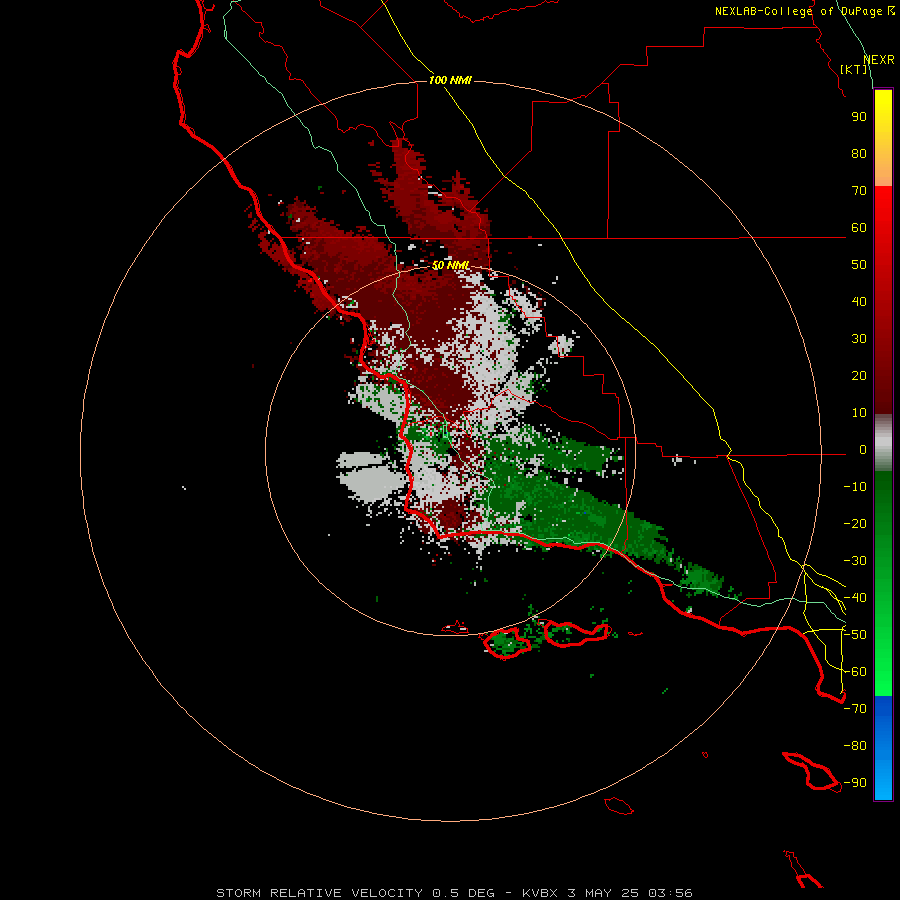The width and height of the screenshot is (900, 900).
Task: Click the -50 label on the velocity legend
Action: tap(855, 635)
